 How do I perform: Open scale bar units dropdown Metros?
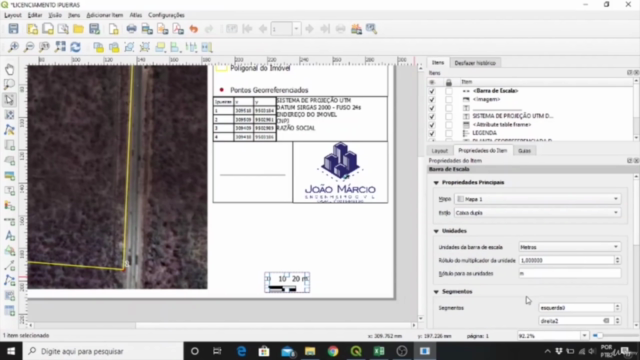point(569,247)
